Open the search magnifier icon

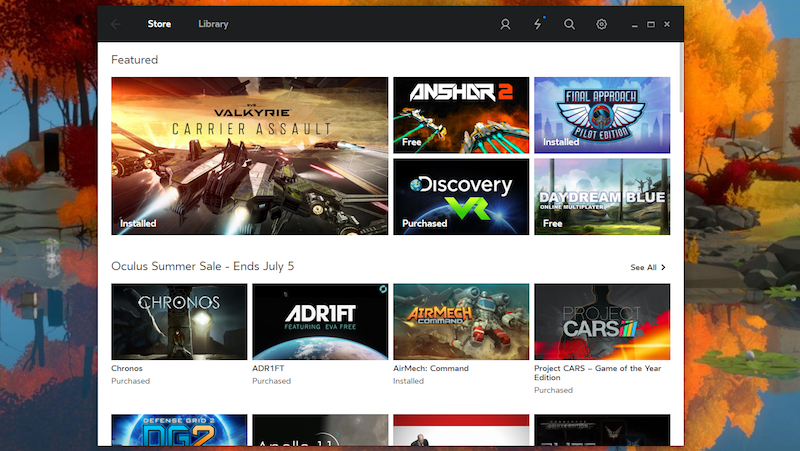569,24
